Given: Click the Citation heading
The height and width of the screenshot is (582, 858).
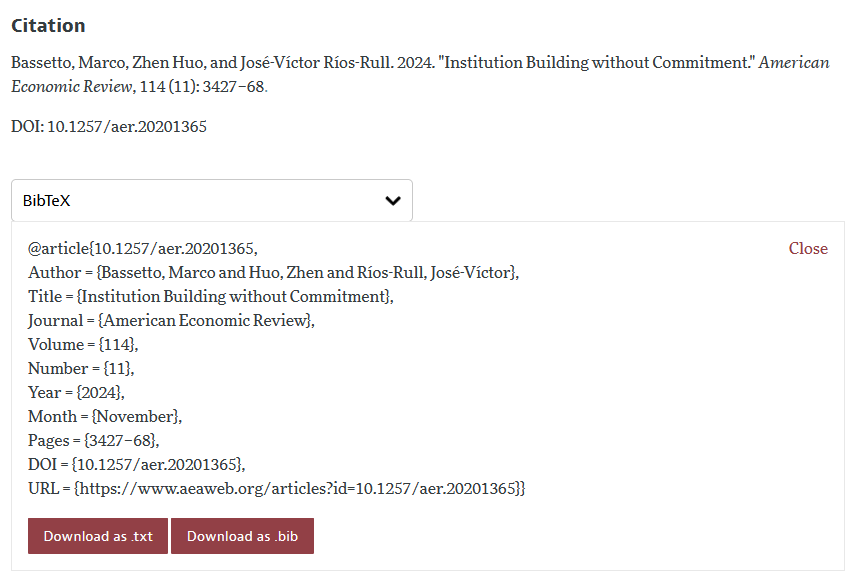Looking at the screenshot, I should click(48, 26).
